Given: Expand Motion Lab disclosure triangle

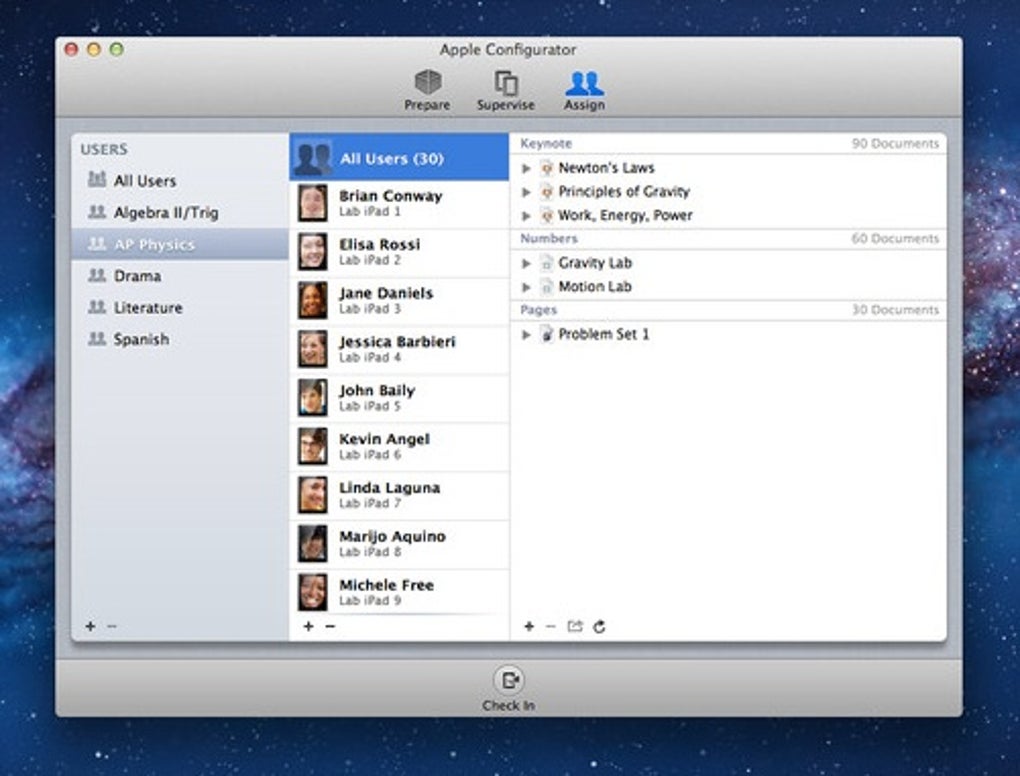Looking at the screenshot, I should click(x=526, y=287).
